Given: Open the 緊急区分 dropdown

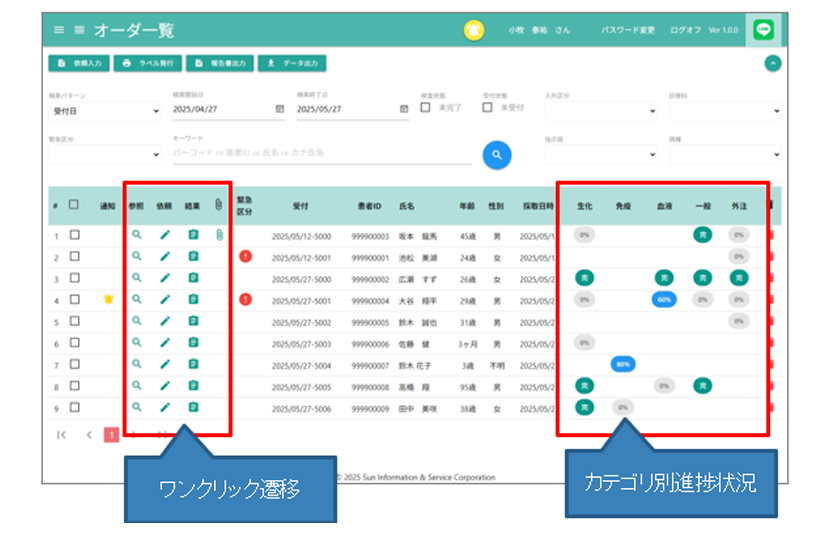Looking at the screenshot, I should point(105,154).
